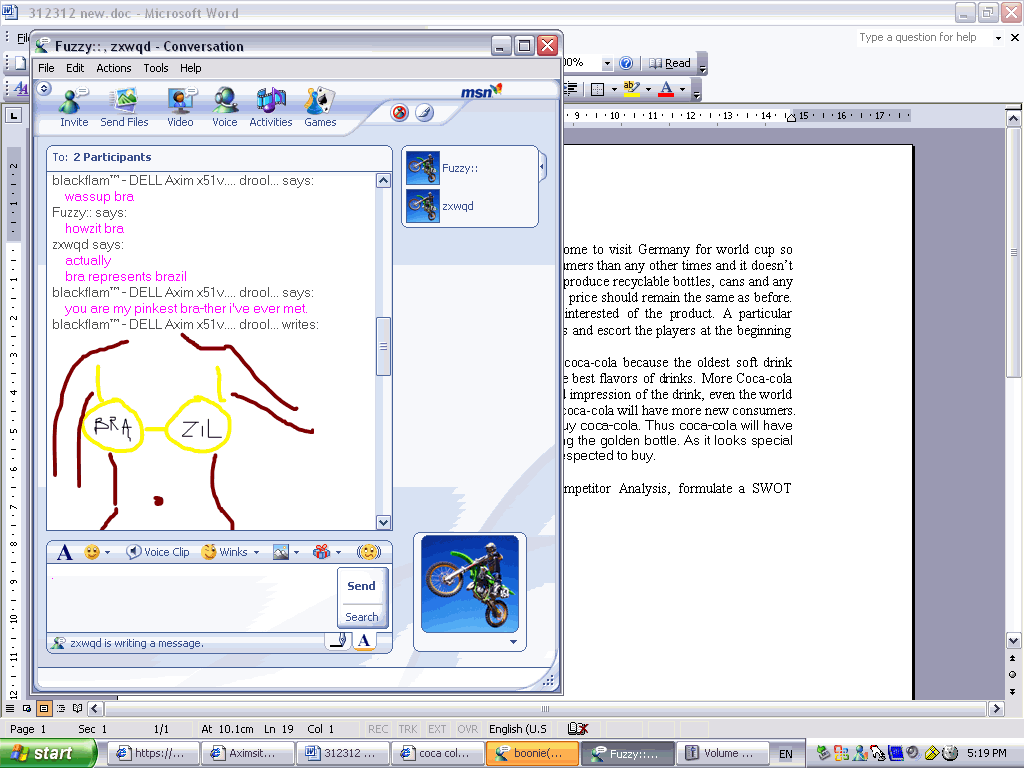Click Word ruler tab selector box

coord(14,116)
